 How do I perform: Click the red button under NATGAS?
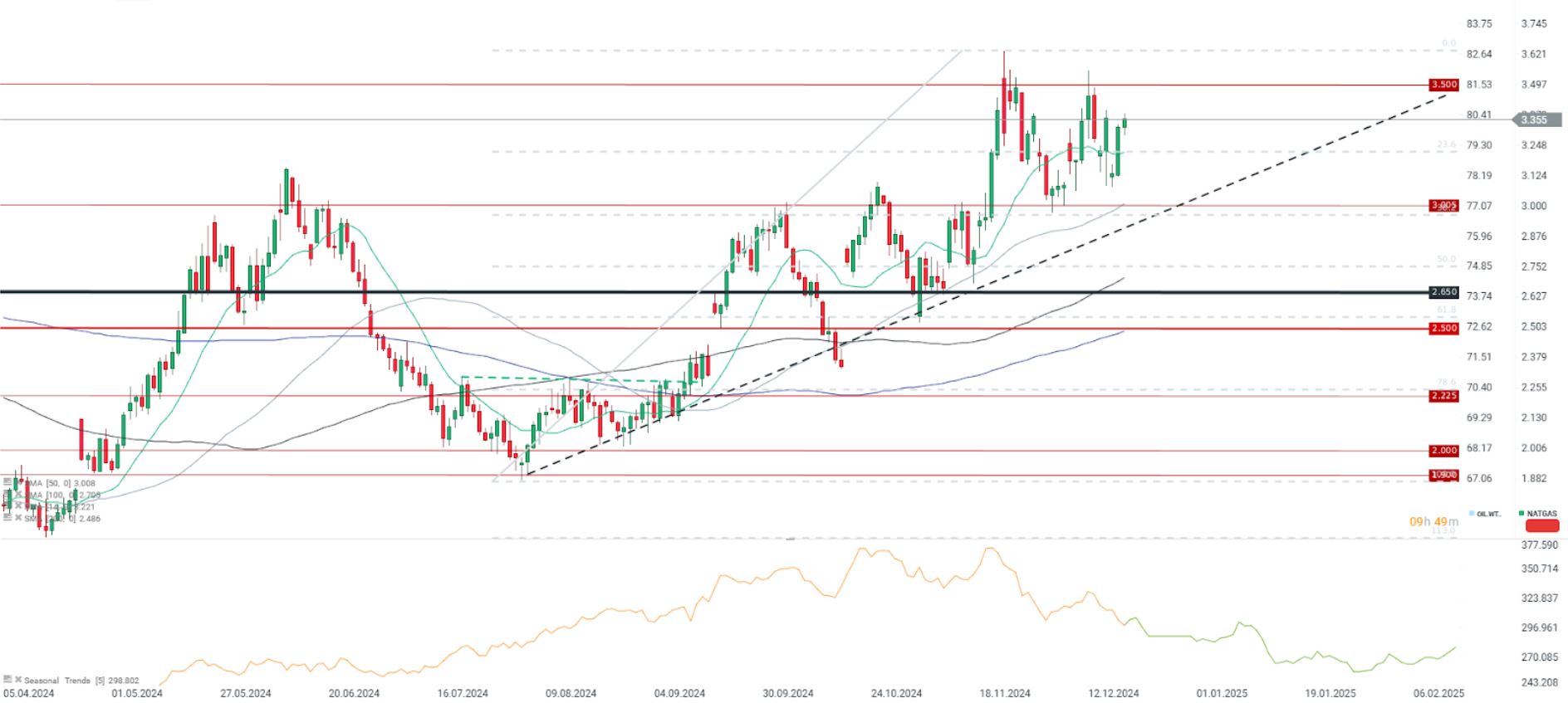1542,525
